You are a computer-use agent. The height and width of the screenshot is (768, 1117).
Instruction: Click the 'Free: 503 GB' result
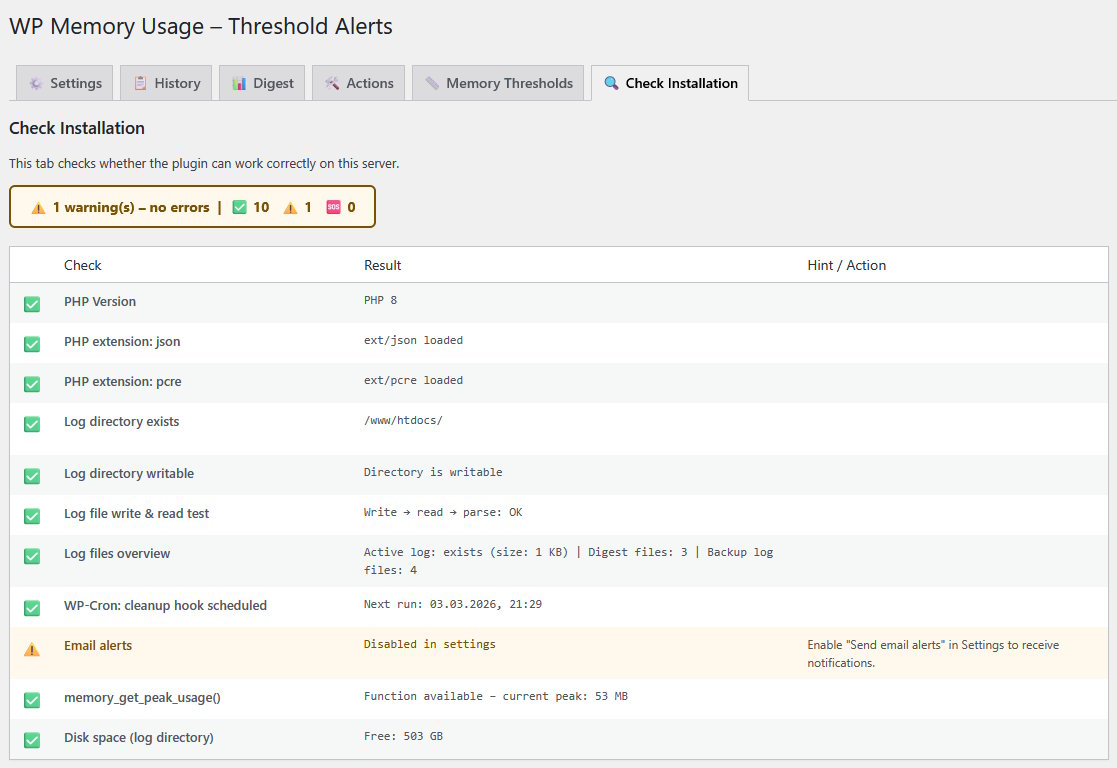[x=403, y=736]
